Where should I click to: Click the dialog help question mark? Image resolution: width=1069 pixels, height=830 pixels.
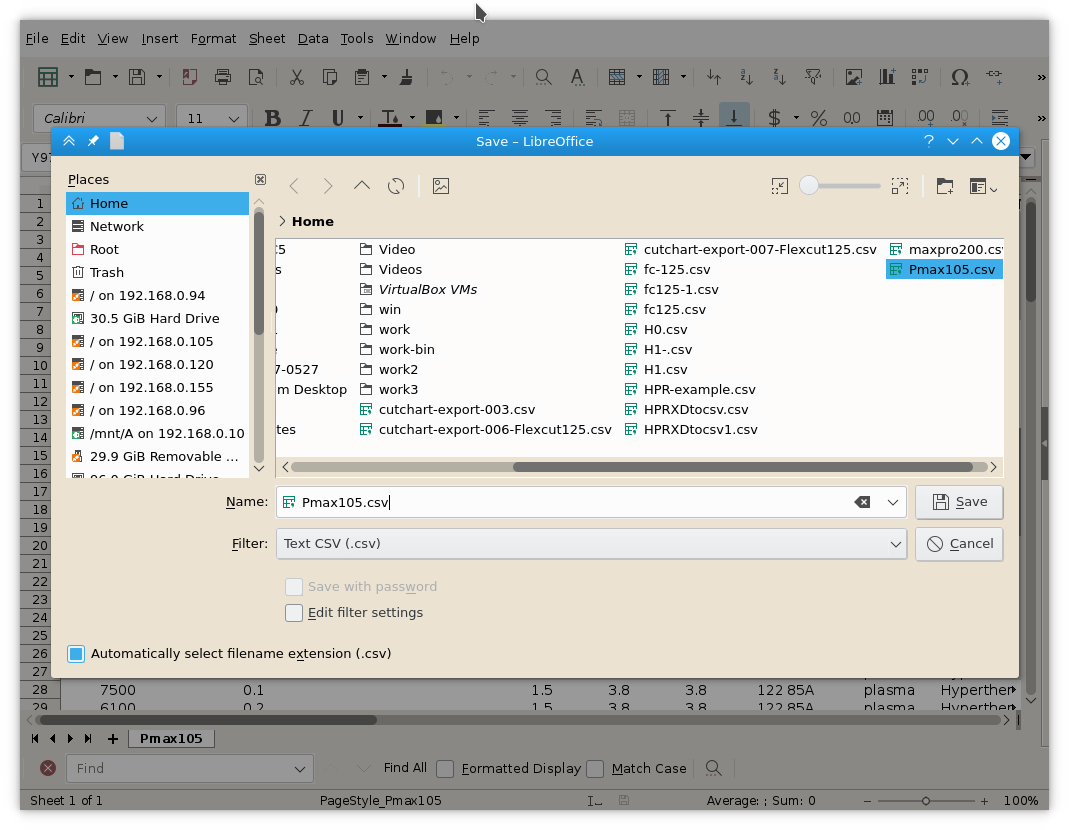click(x=928, y=141)
